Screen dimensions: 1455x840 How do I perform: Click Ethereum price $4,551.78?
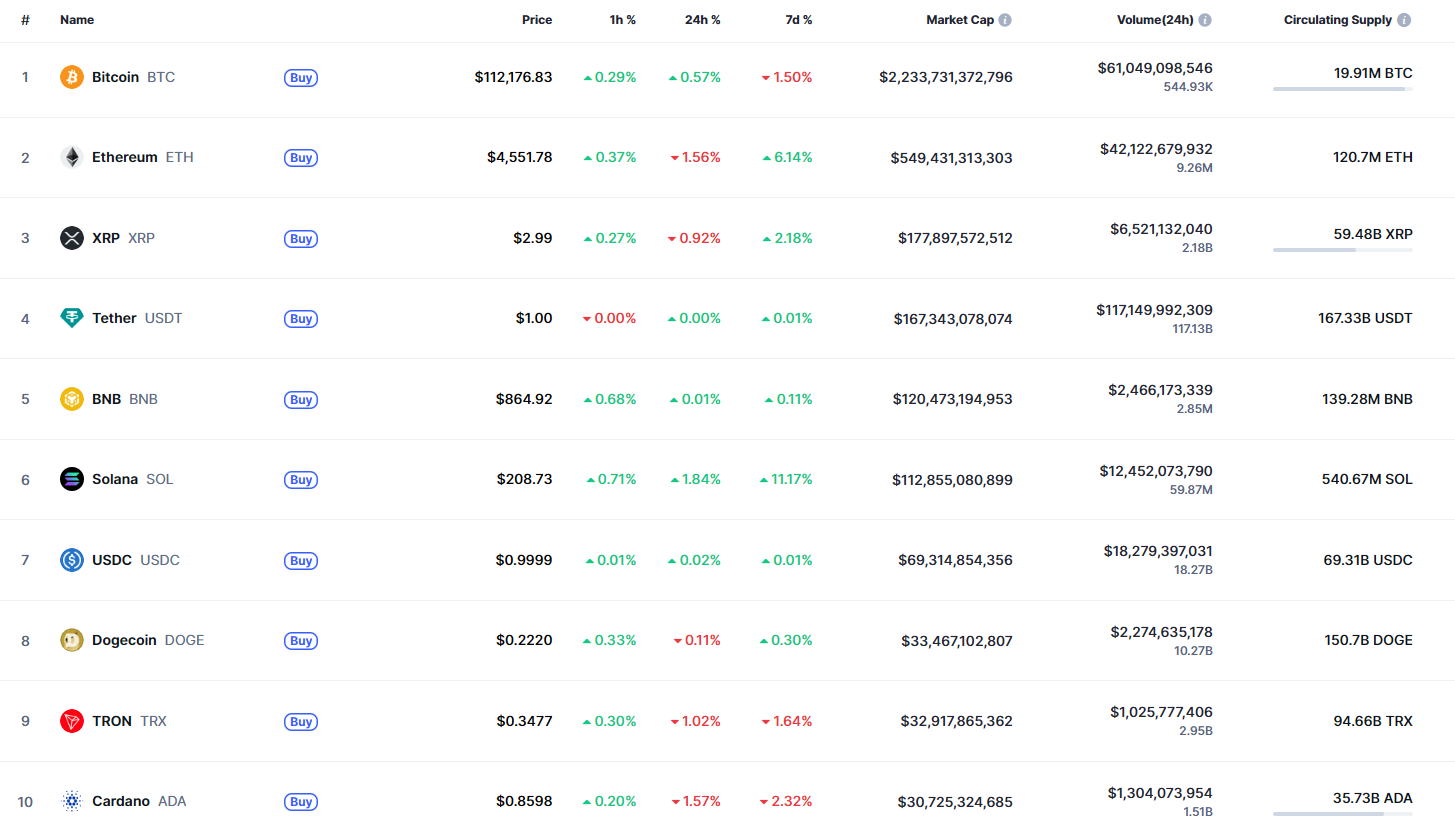[x=520, y=157]
